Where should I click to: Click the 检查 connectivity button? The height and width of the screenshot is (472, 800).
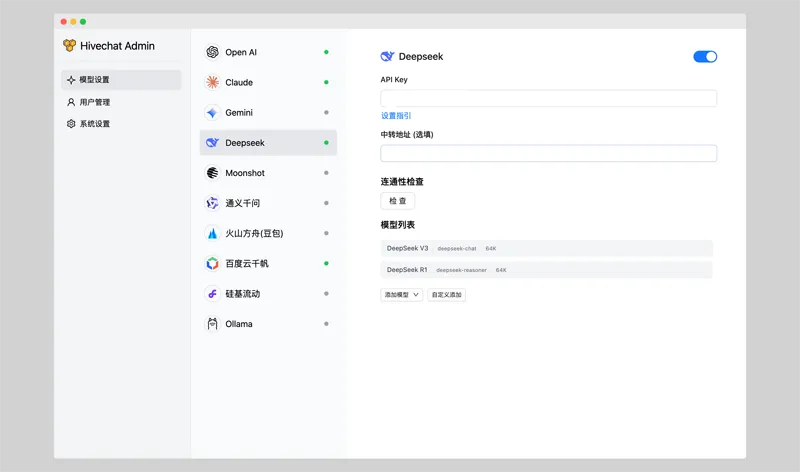pos(398,201)
